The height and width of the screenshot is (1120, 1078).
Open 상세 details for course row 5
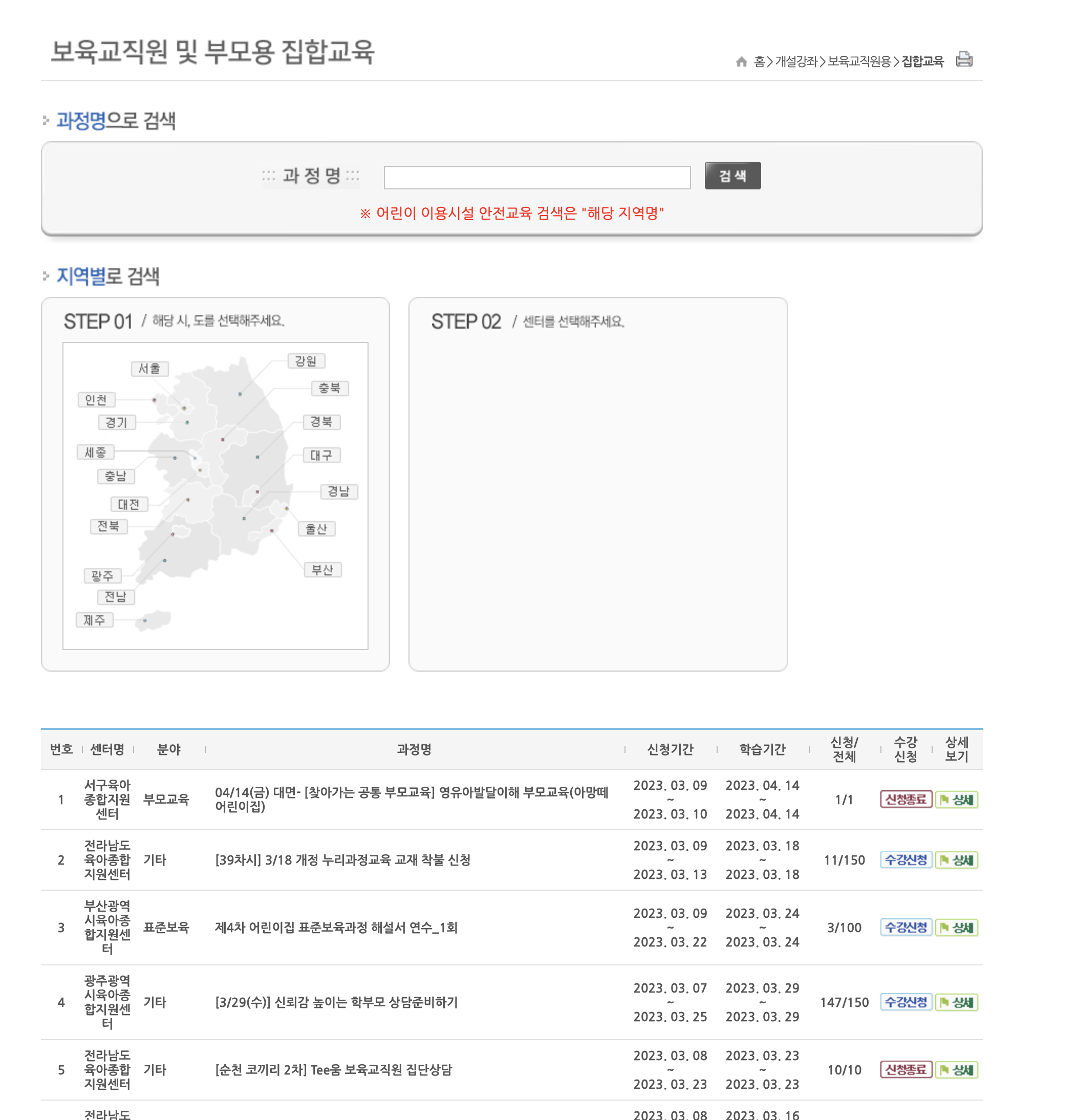coord(956,1070)
